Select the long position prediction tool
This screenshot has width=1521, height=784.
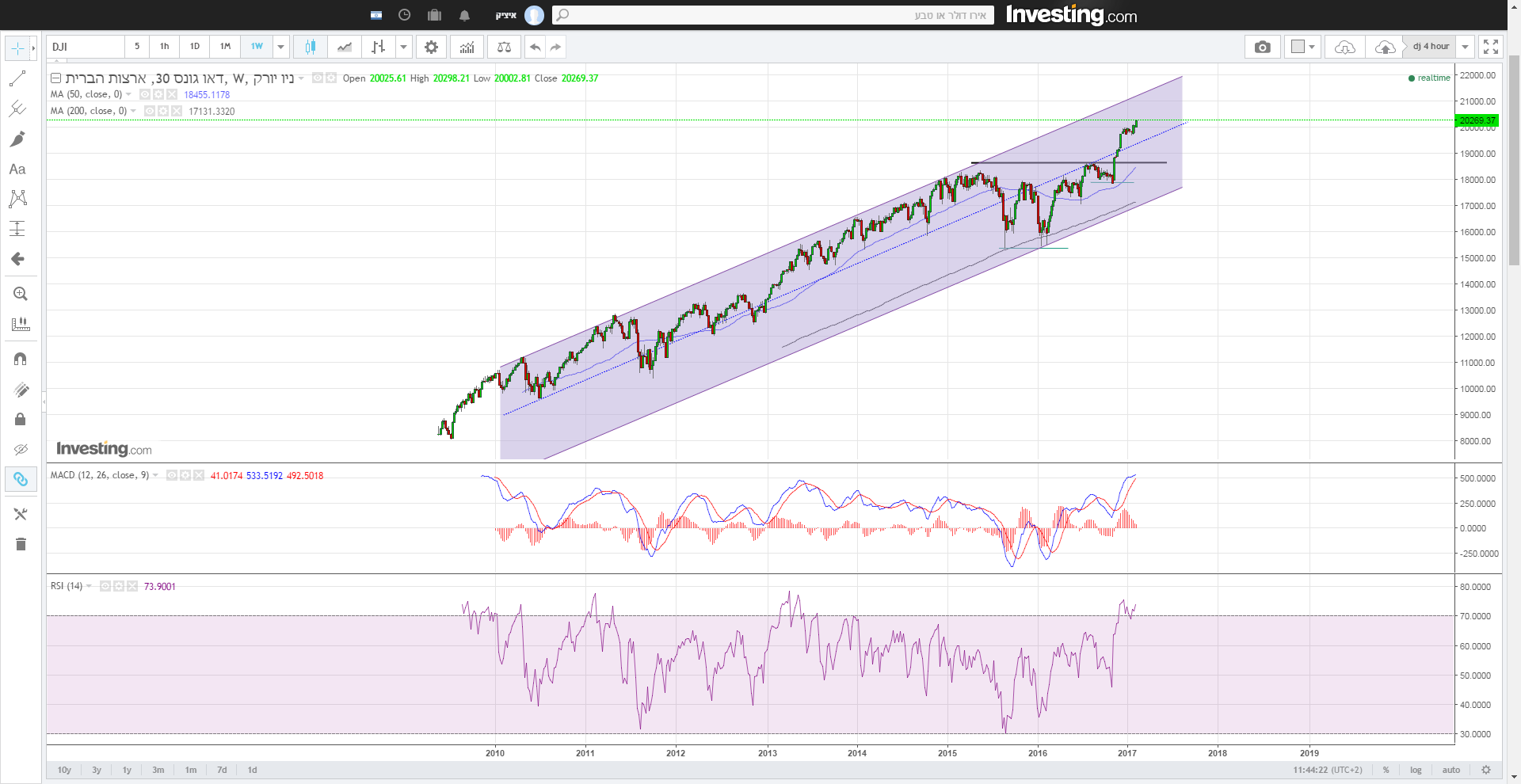point(17,228)
